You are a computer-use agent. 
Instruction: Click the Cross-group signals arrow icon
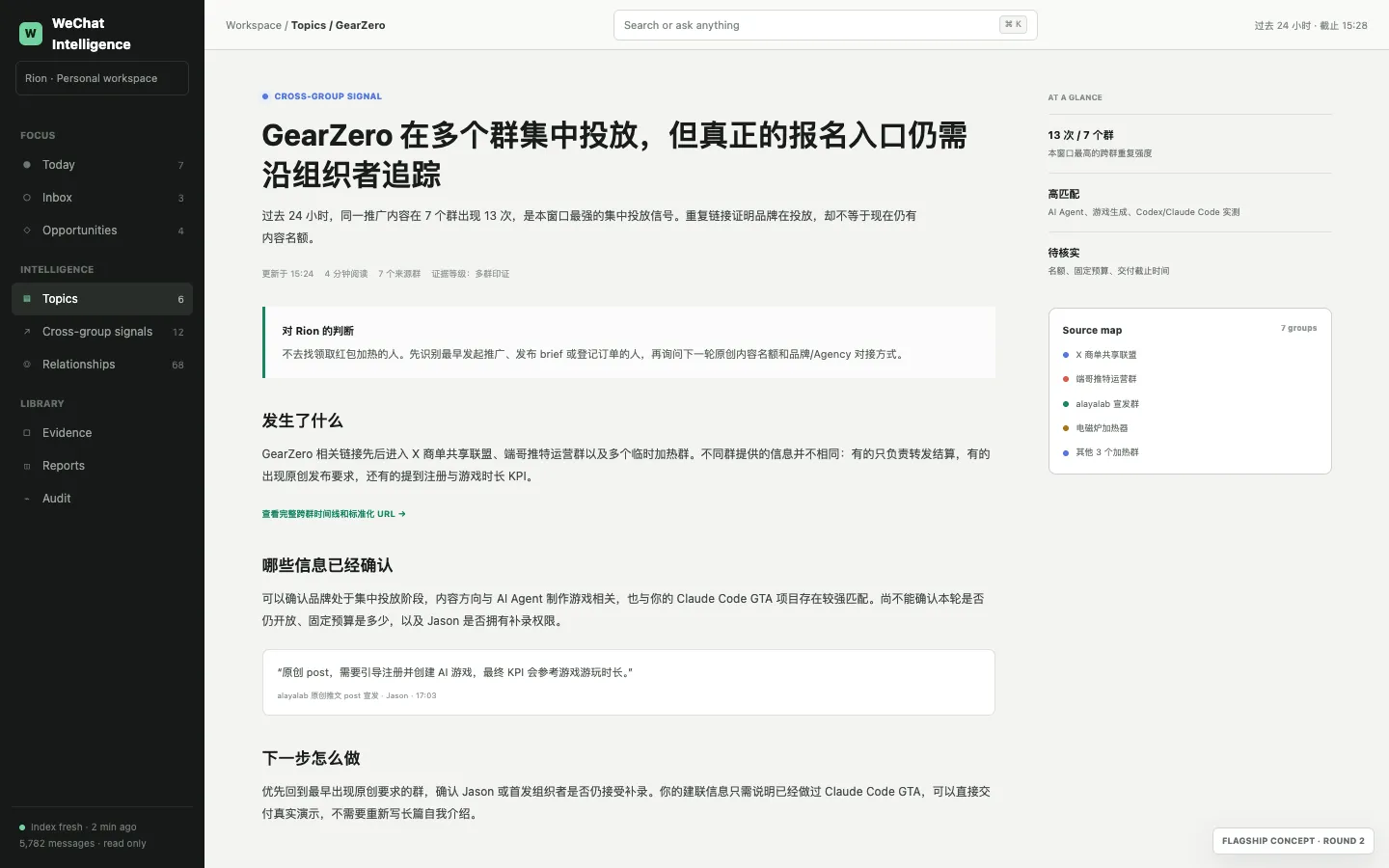[x=27, y=332]
